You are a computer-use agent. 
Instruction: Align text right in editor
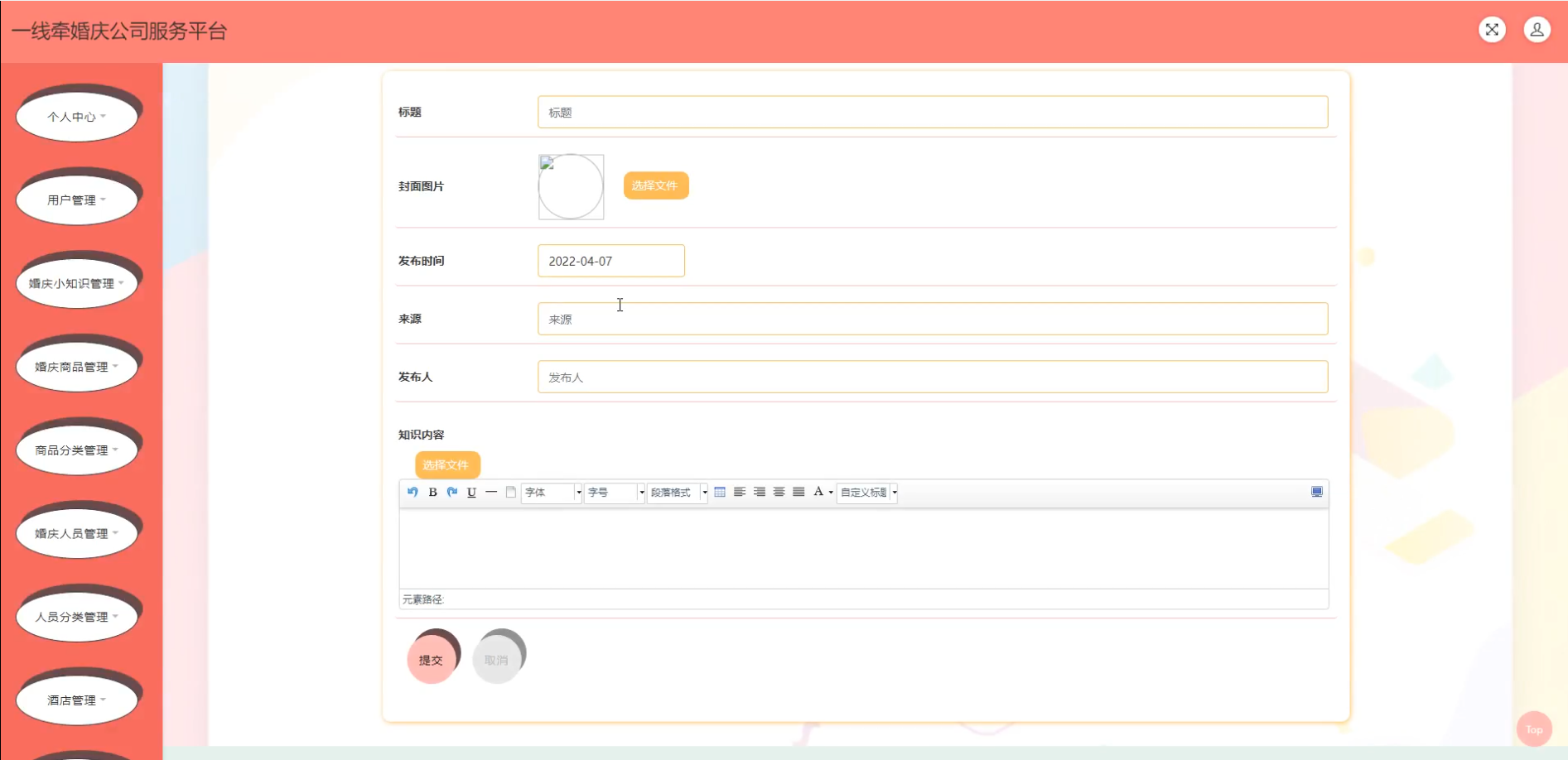(x=760, y=492)
